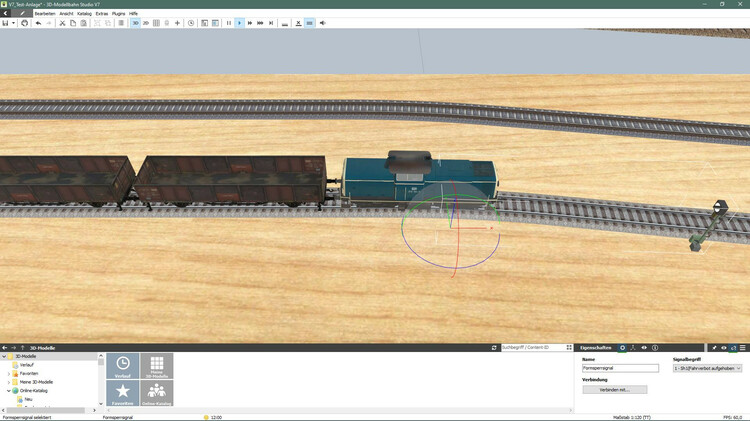This screenshot has height=421, width=750.
Task: Open the Verlauf tile with clock
Action: [x=123, y=366]
